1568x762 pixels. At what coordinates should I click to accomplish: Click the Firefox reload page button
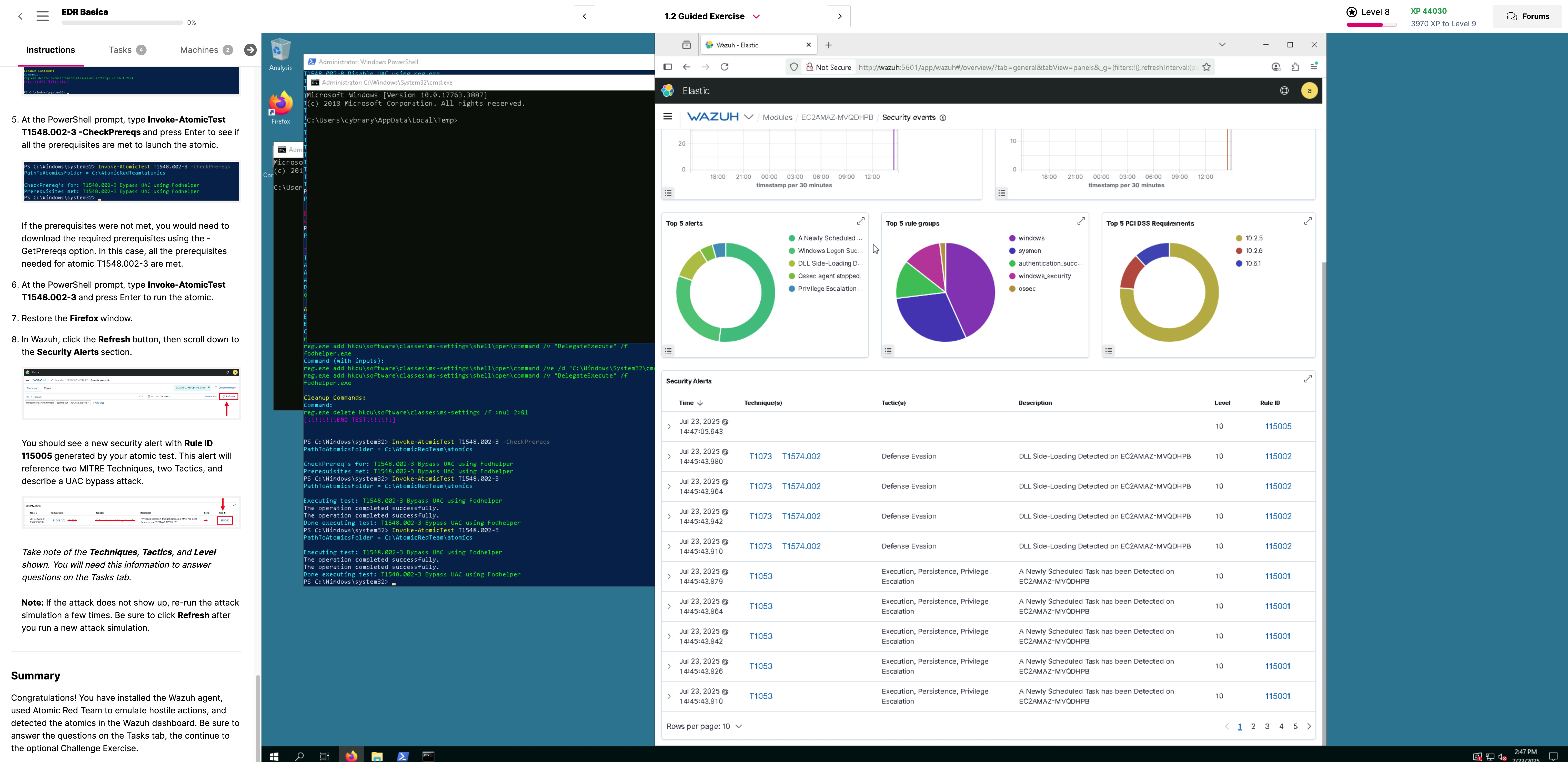click(x=724, y=67)
